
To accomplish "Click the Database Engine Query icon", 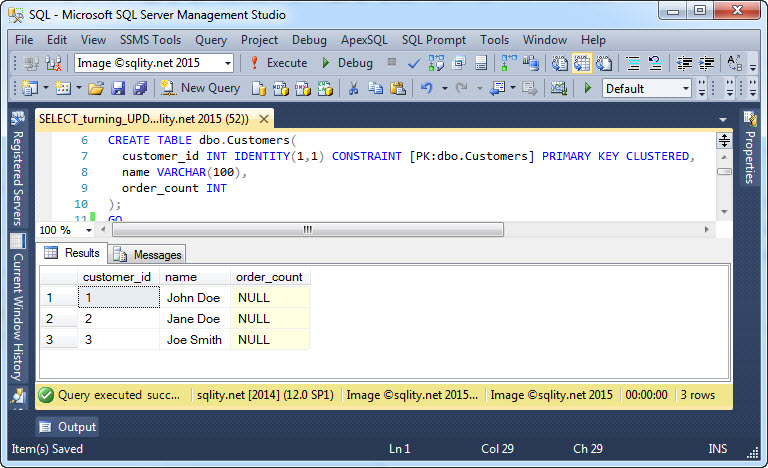I will click(259, 89).
